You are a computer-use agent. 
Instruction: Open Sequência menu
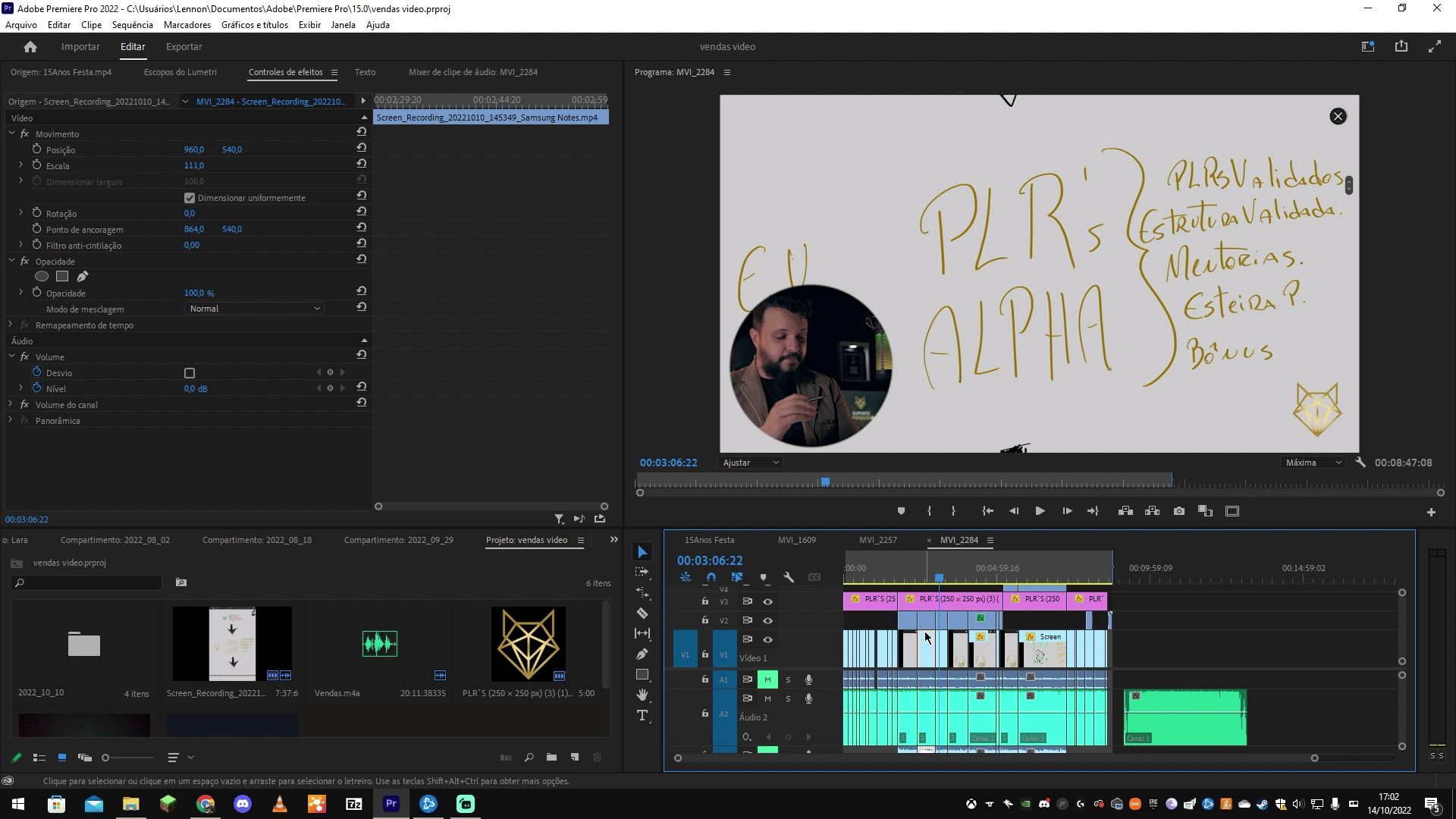click(x=132, y=24)
